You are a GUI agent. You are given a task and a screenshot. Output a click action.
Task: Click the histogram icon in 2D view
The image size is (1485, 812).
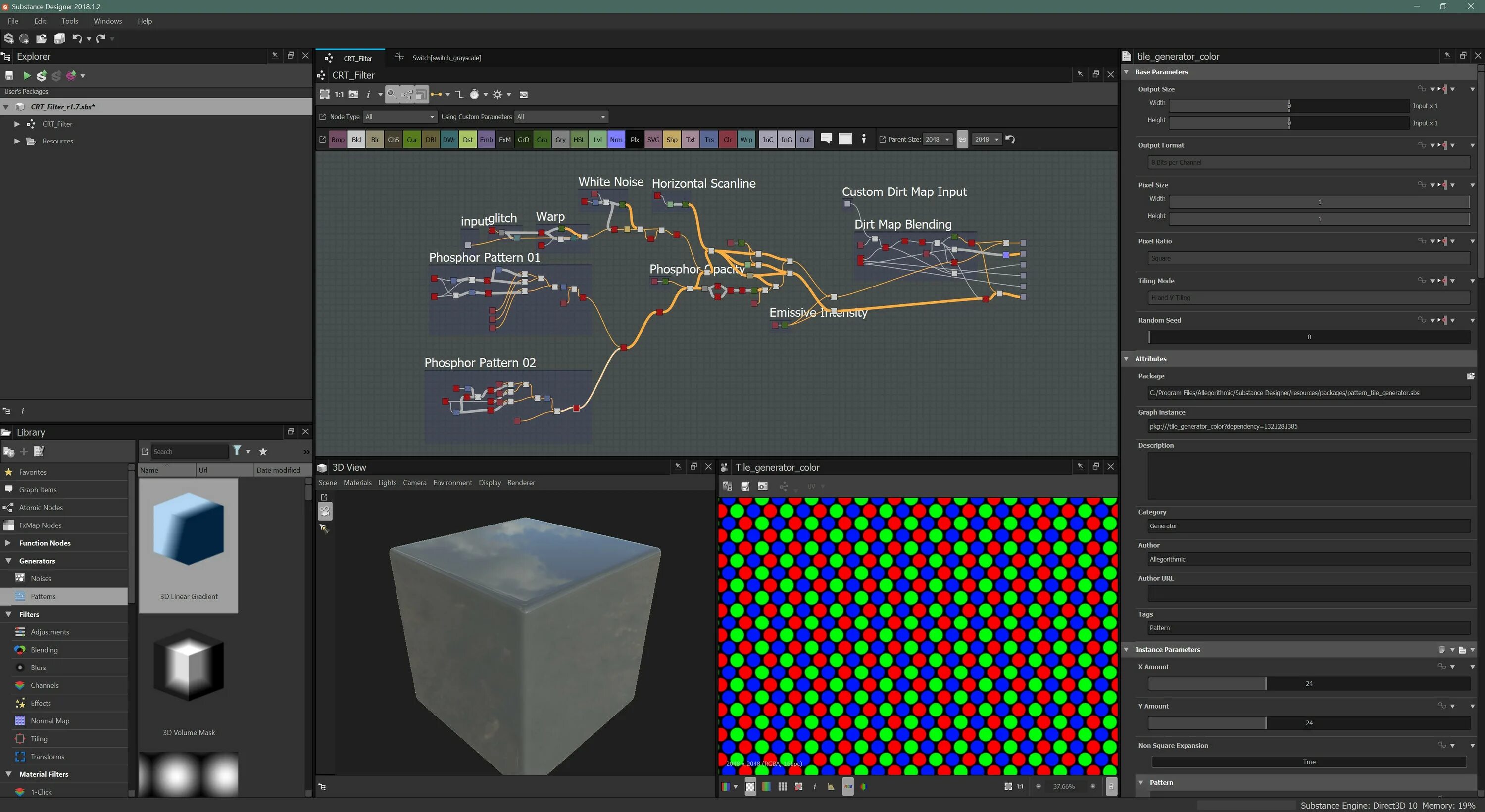831,787
